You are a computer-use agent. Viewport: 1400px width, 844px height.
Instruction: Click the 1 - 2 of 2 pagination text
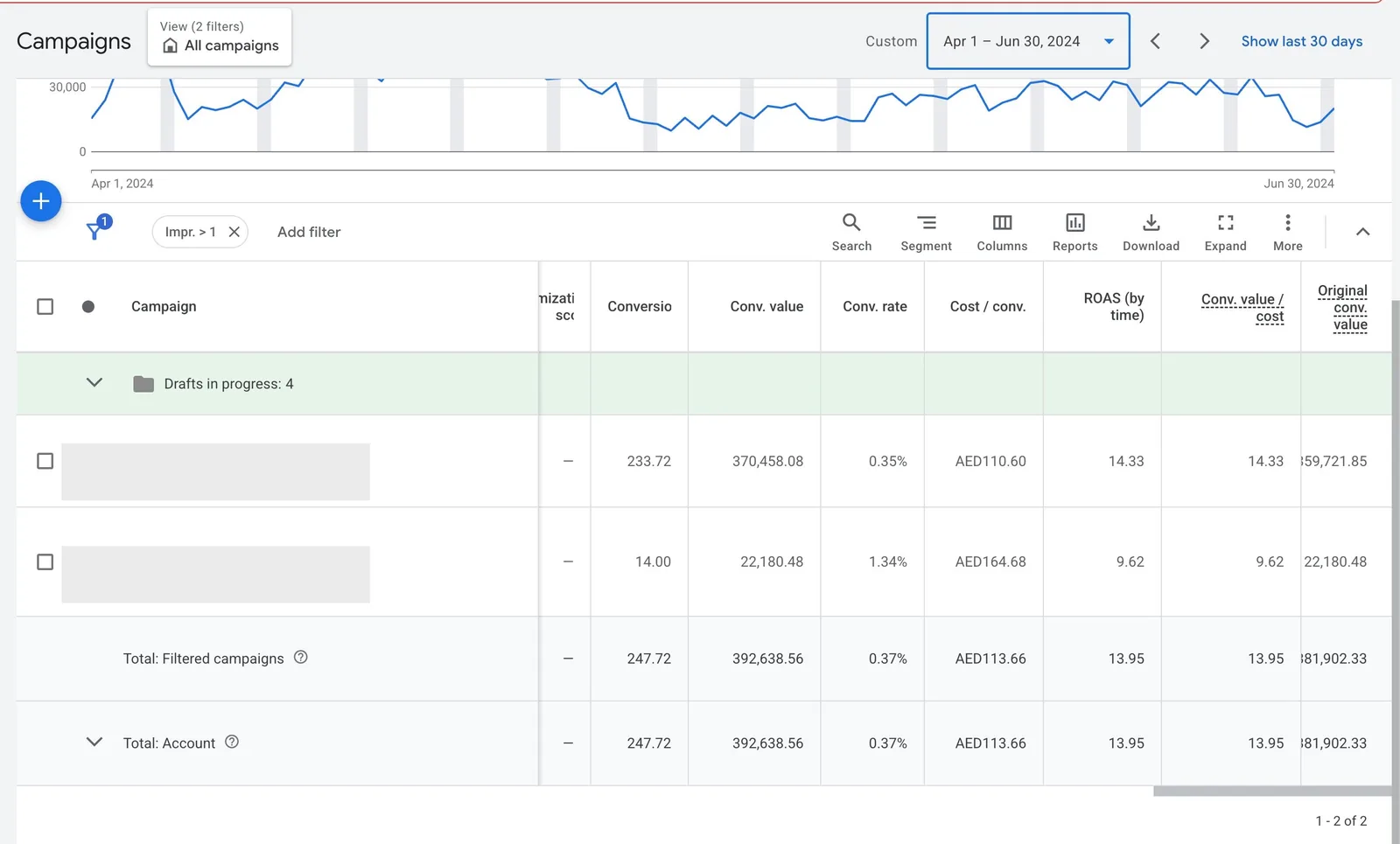pyautogui.click(x=1340, y=820)
